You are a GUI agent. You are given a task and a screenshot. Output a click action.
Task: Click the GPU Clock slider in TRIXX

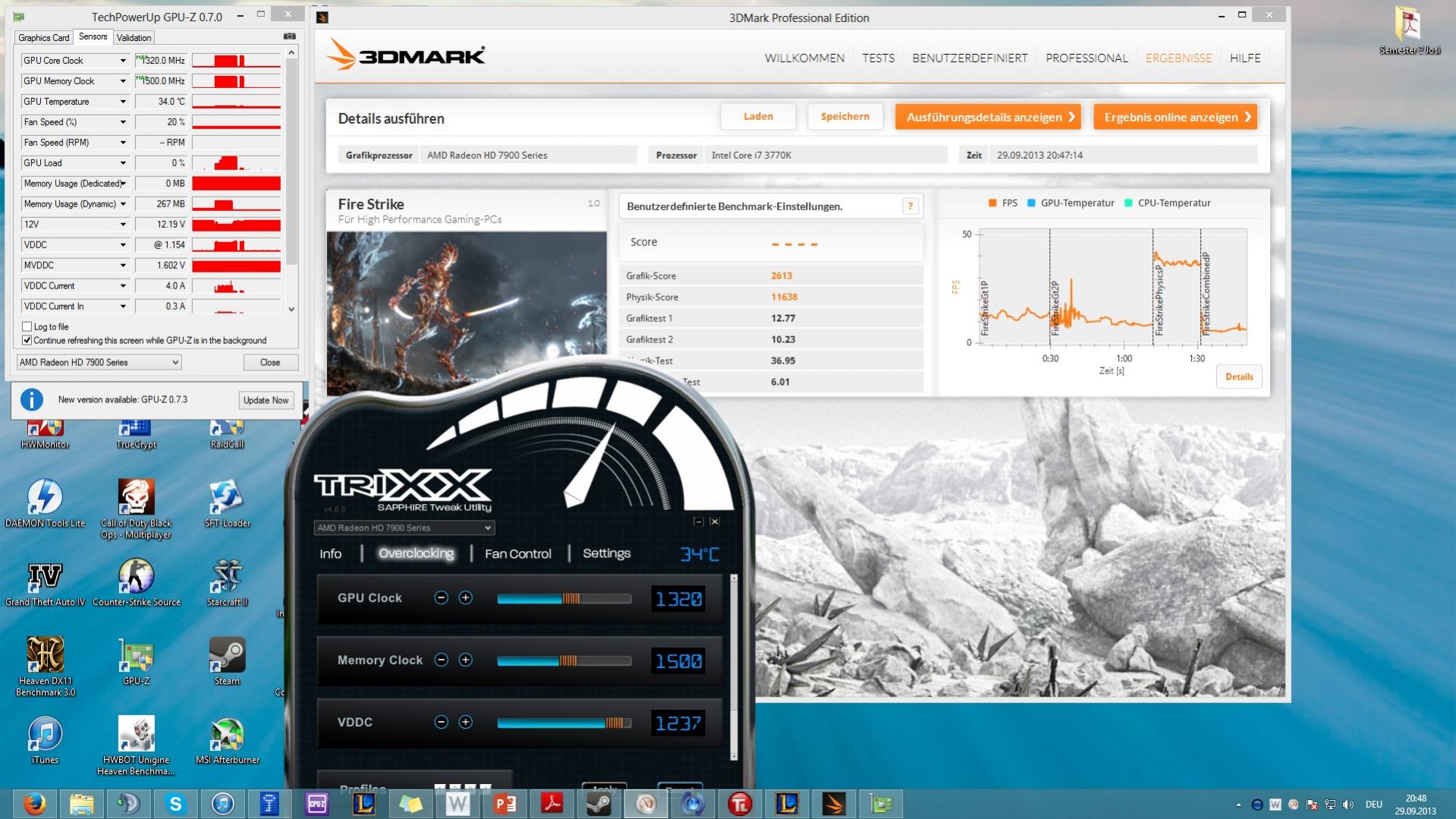point(564,599)
